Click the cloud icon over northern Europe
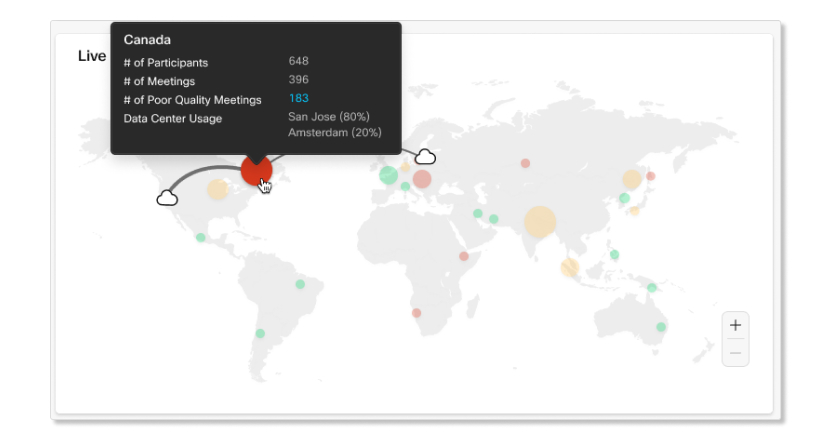Viewport: 832px width, 440px height. pos(425,157)
